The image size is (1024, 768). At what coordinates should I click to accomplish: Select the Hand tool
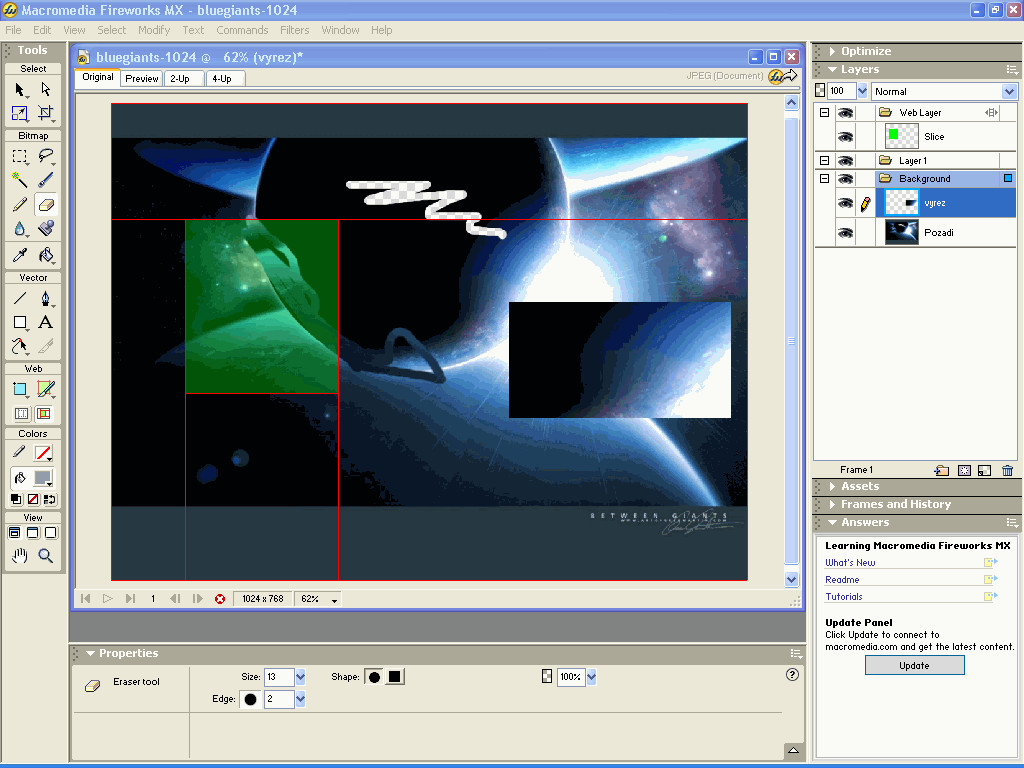point(20,556)
